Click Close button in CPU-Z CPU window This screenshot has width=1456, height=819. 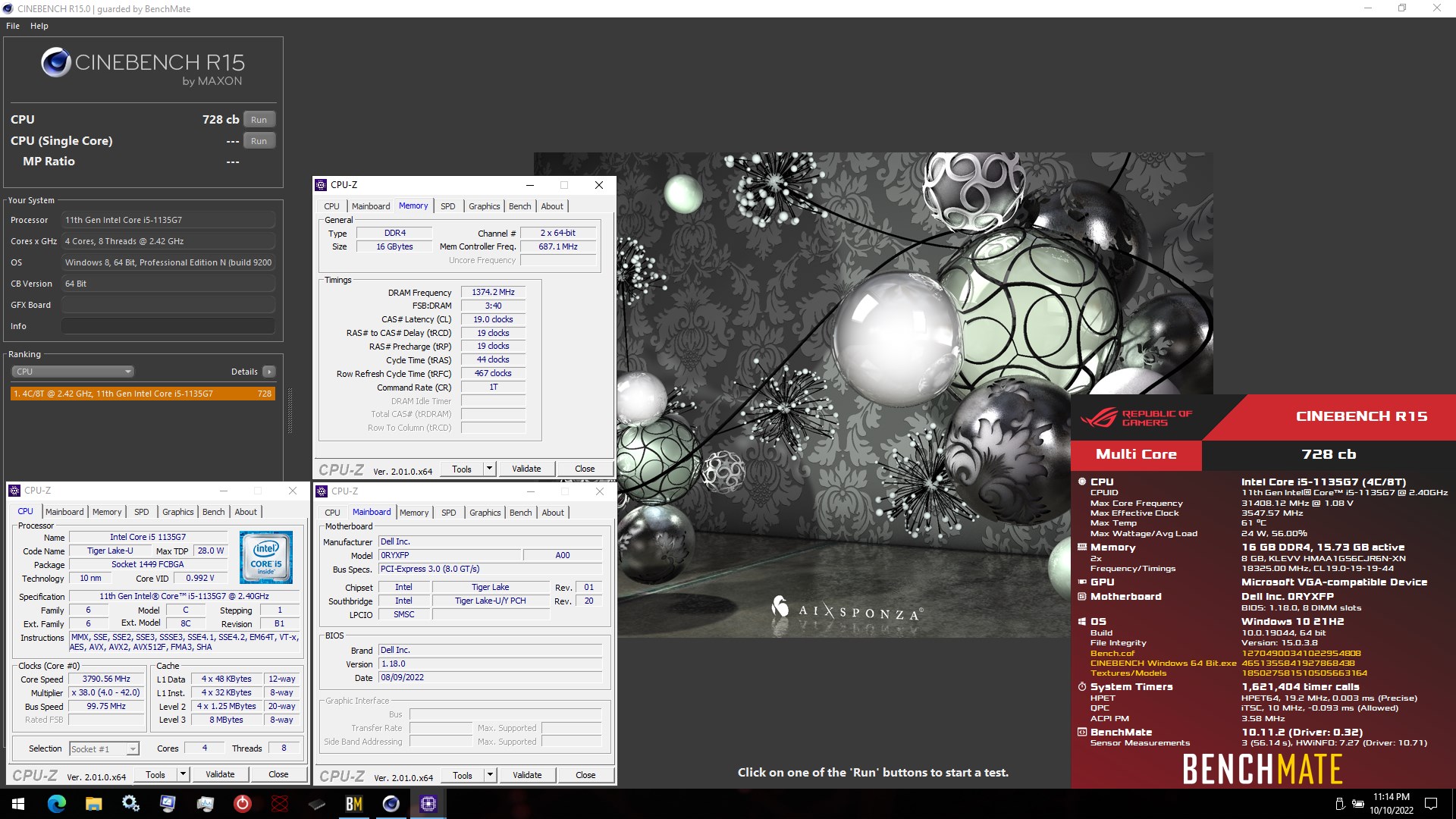tap(278, 774)
